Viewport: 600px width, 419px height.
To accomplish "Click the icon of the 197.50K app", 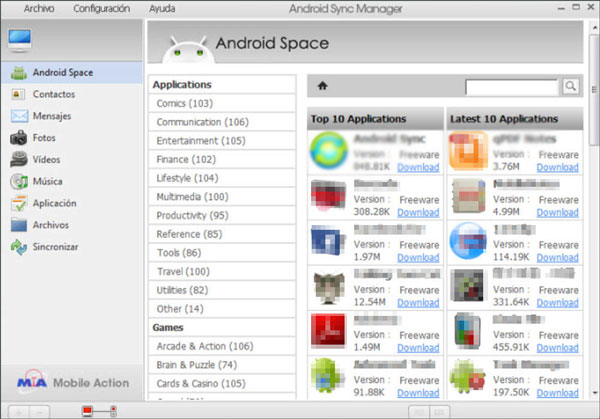I will point(468,377).
